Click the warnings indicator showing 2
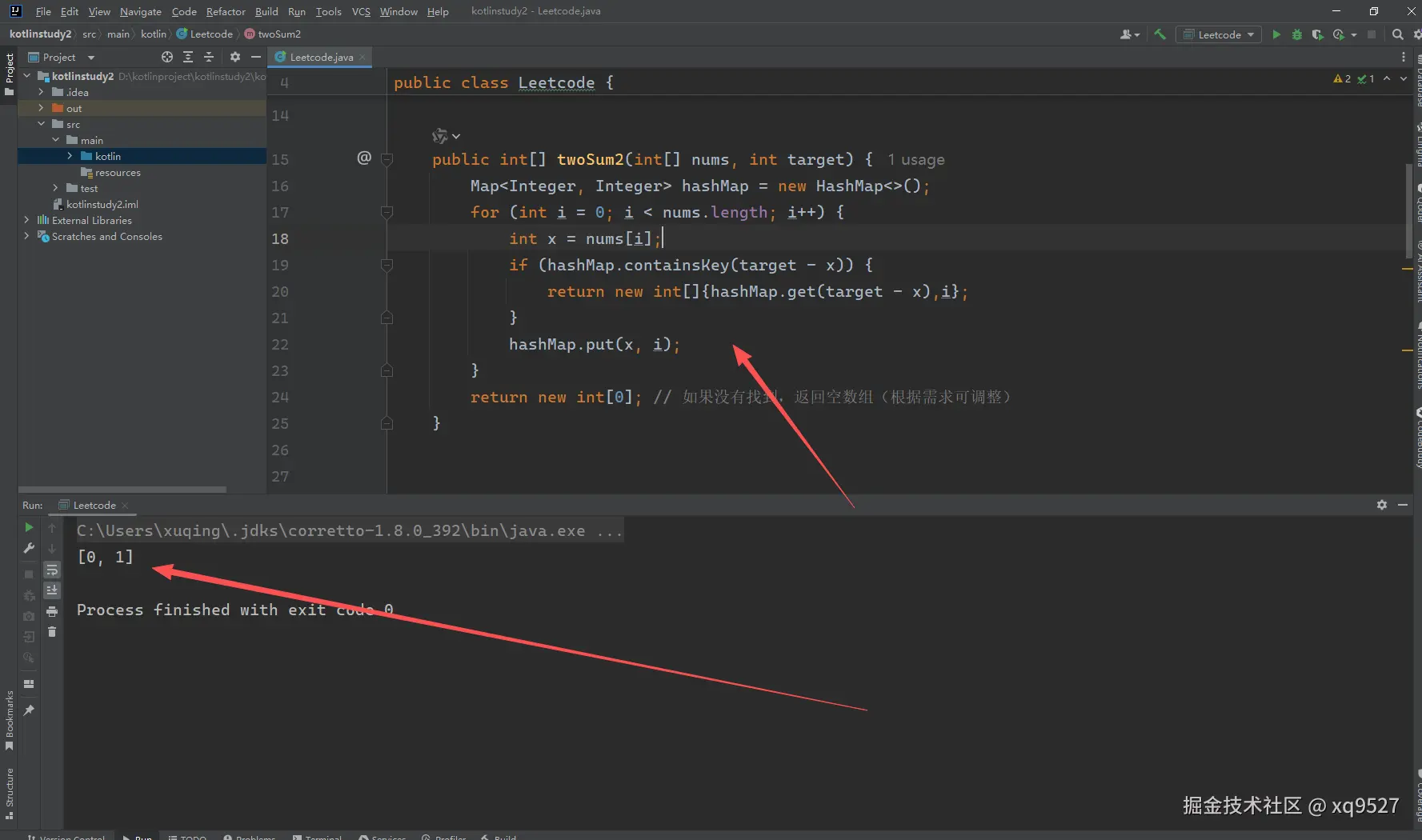The image size is (1422, 840). pyautogui.click(x=1342, y=78)
